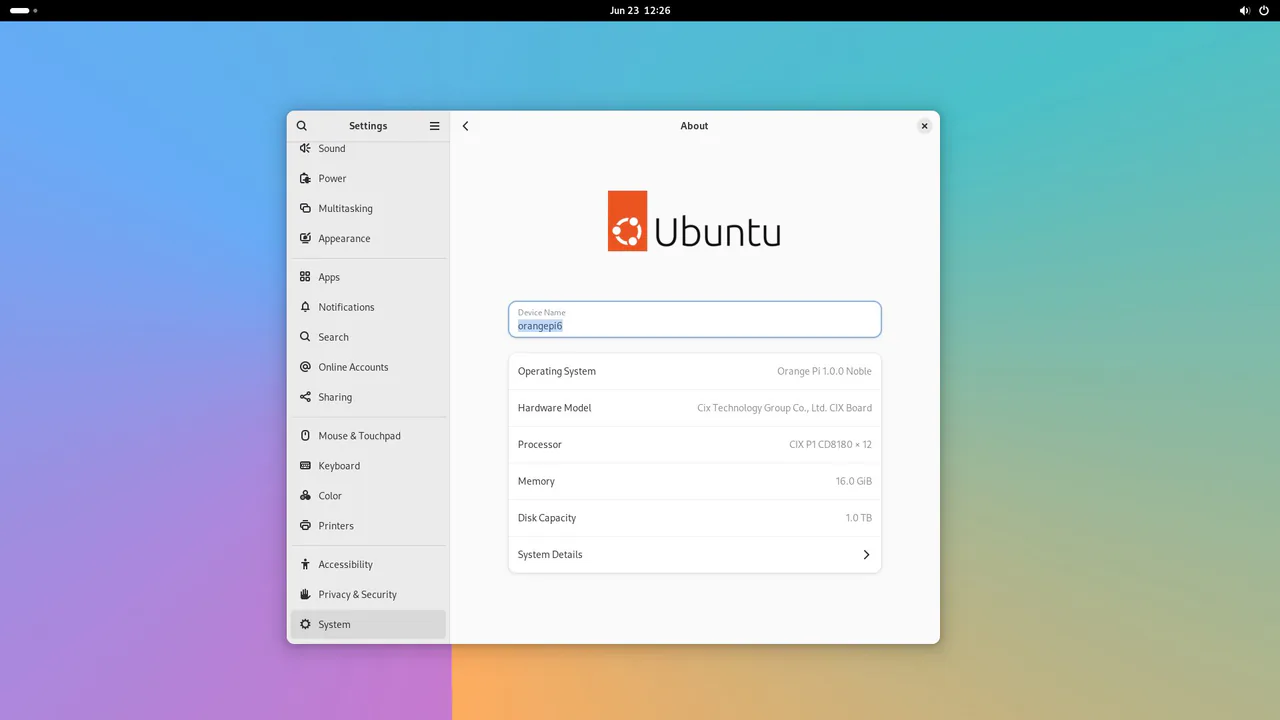This screenshot has width=1280, height=720.
Task: Click the search magnifier icon in Settings header
Action: [x=302, y=126]
